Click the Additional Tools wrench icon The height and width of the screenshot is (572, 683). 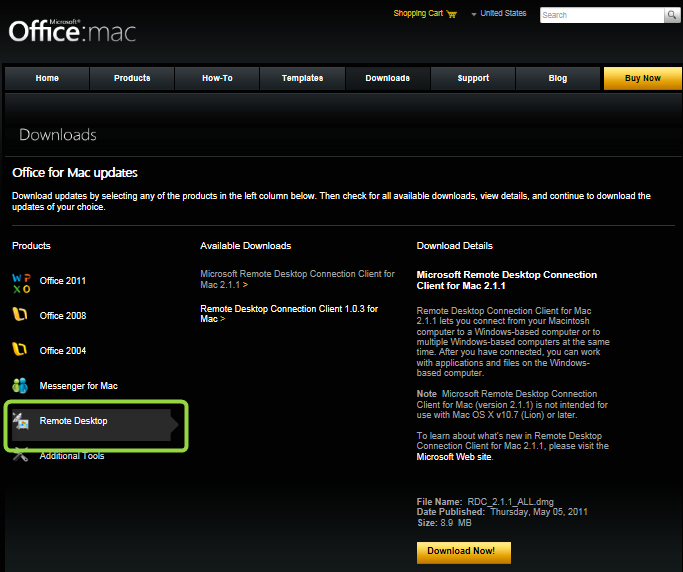coord(20,455)
